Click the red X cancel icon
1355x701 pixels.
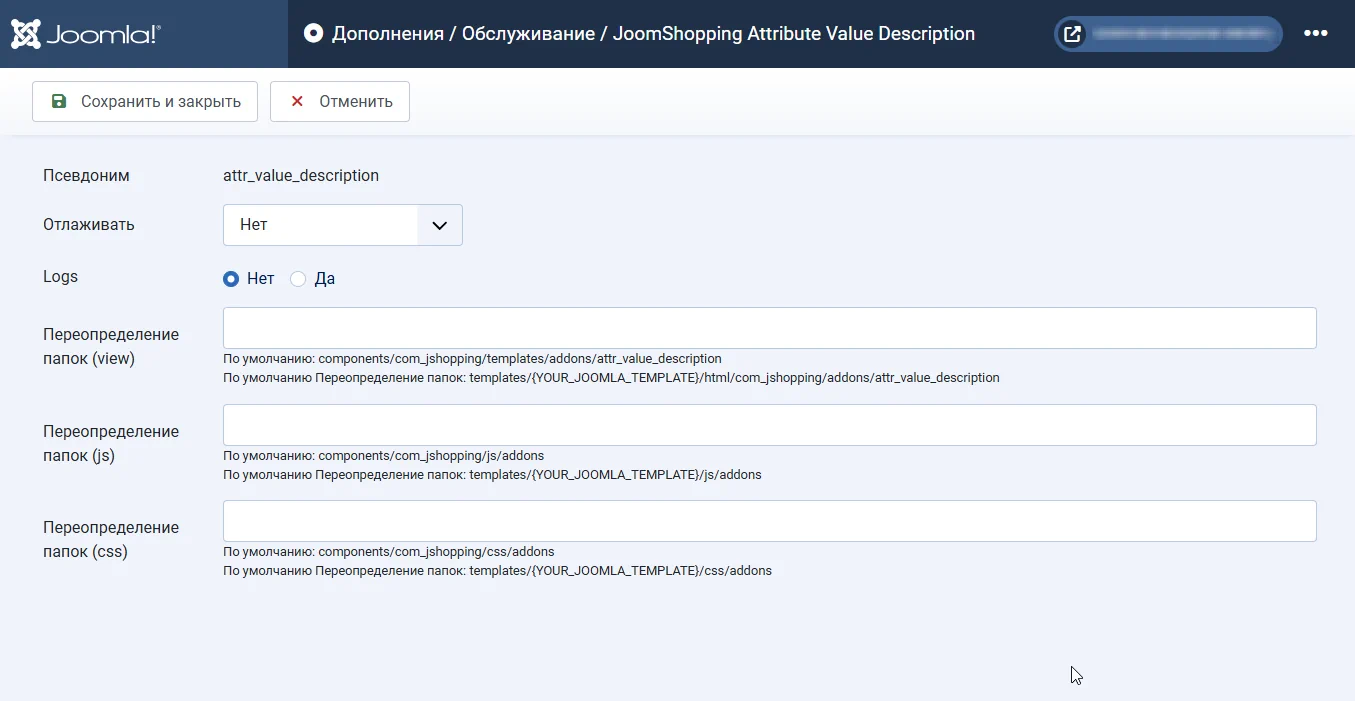(x=297, y=101)
